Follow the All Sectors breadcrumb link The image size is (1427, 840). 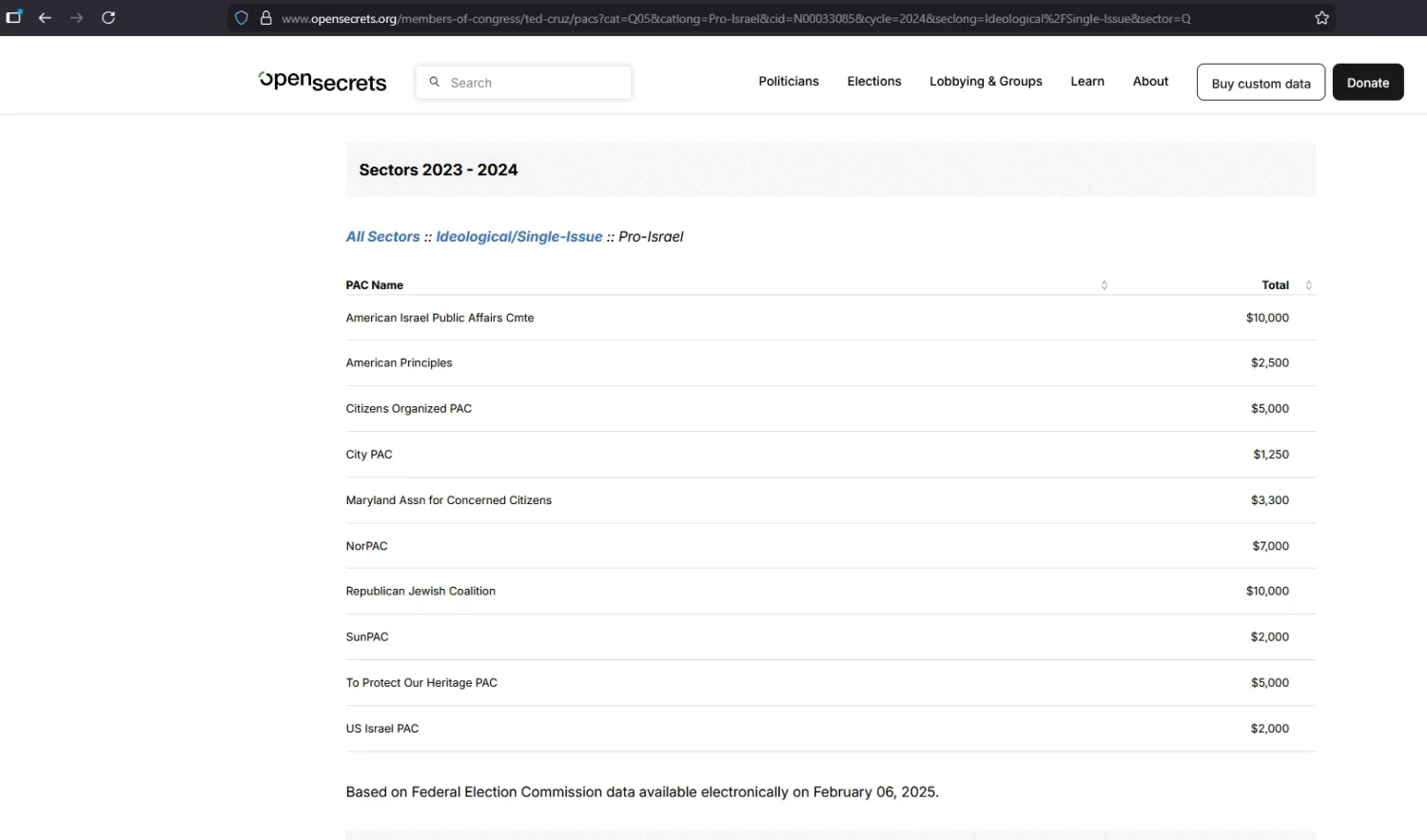382,237
